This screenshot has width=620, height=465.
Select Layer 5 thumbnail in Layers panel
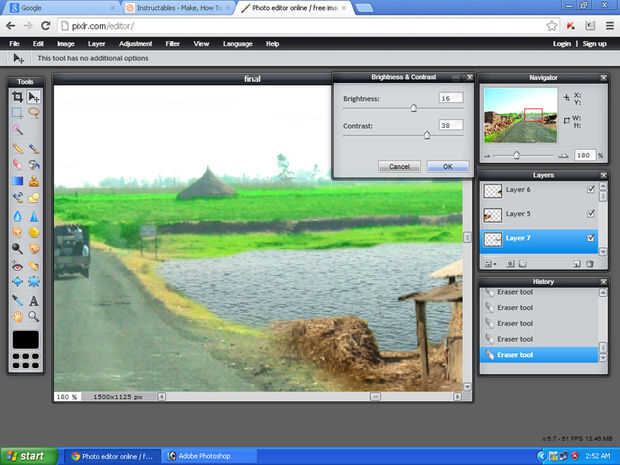click(x=493, y=215)
